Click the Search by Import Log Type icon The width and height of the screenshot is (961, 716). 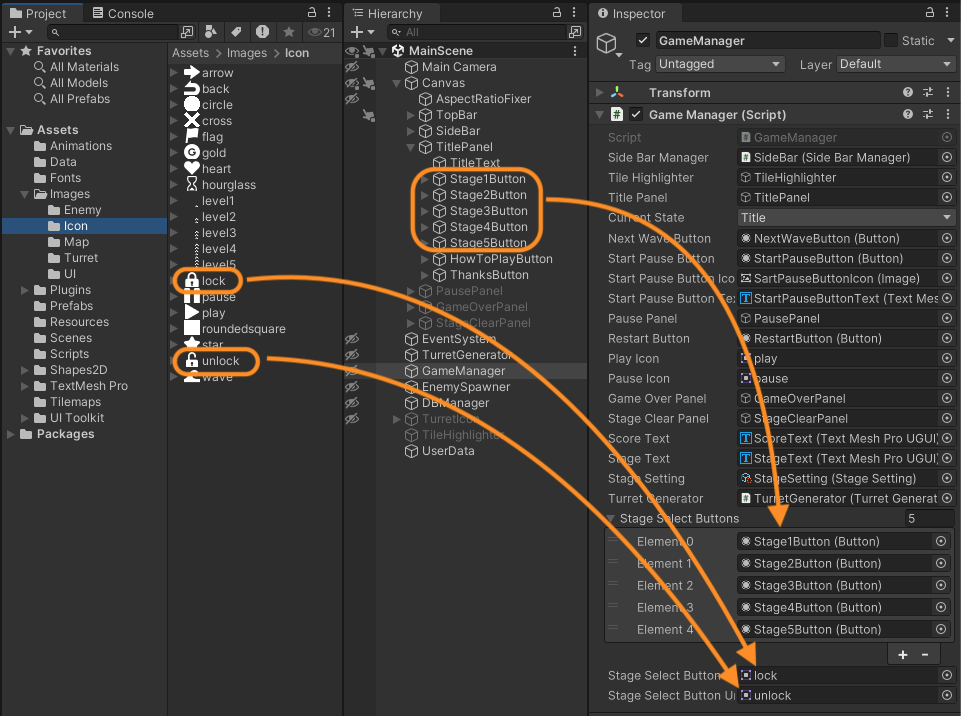click(x=262, y=32)
